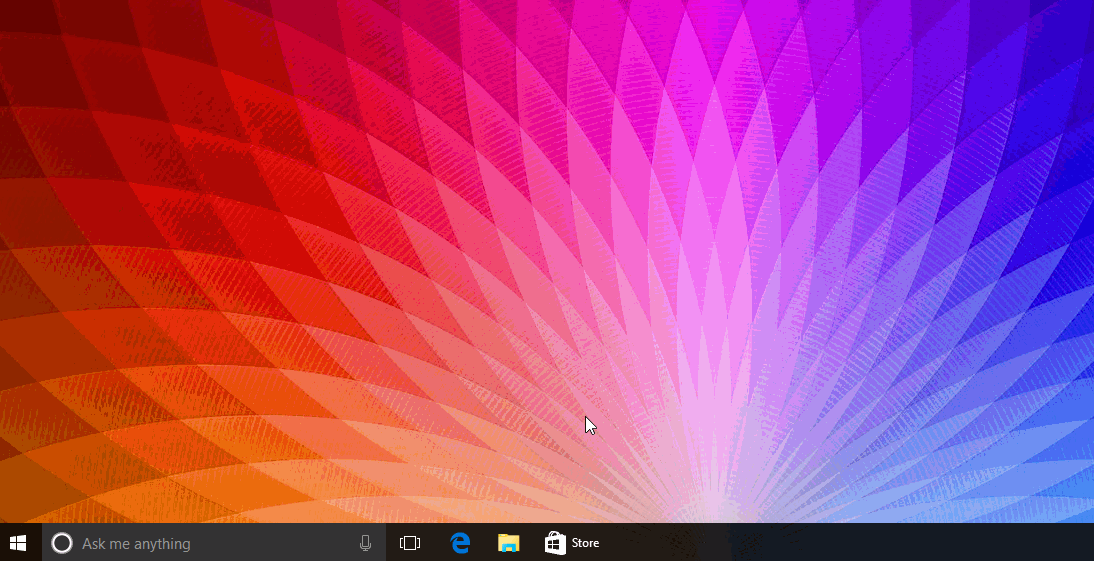
Task: Click the Store shopping bag icon
Action: click(x=555, y=543)
